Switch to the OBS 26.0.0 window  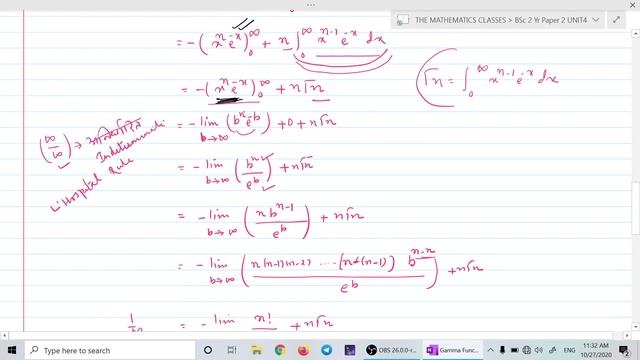point(392,350)
